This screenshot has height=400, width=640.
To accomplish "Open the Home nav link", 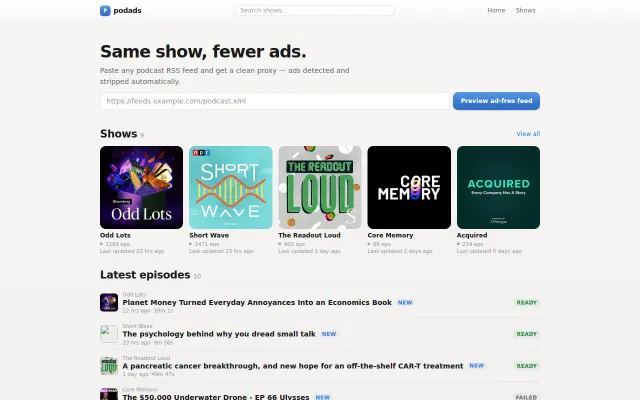I will 496,11.
